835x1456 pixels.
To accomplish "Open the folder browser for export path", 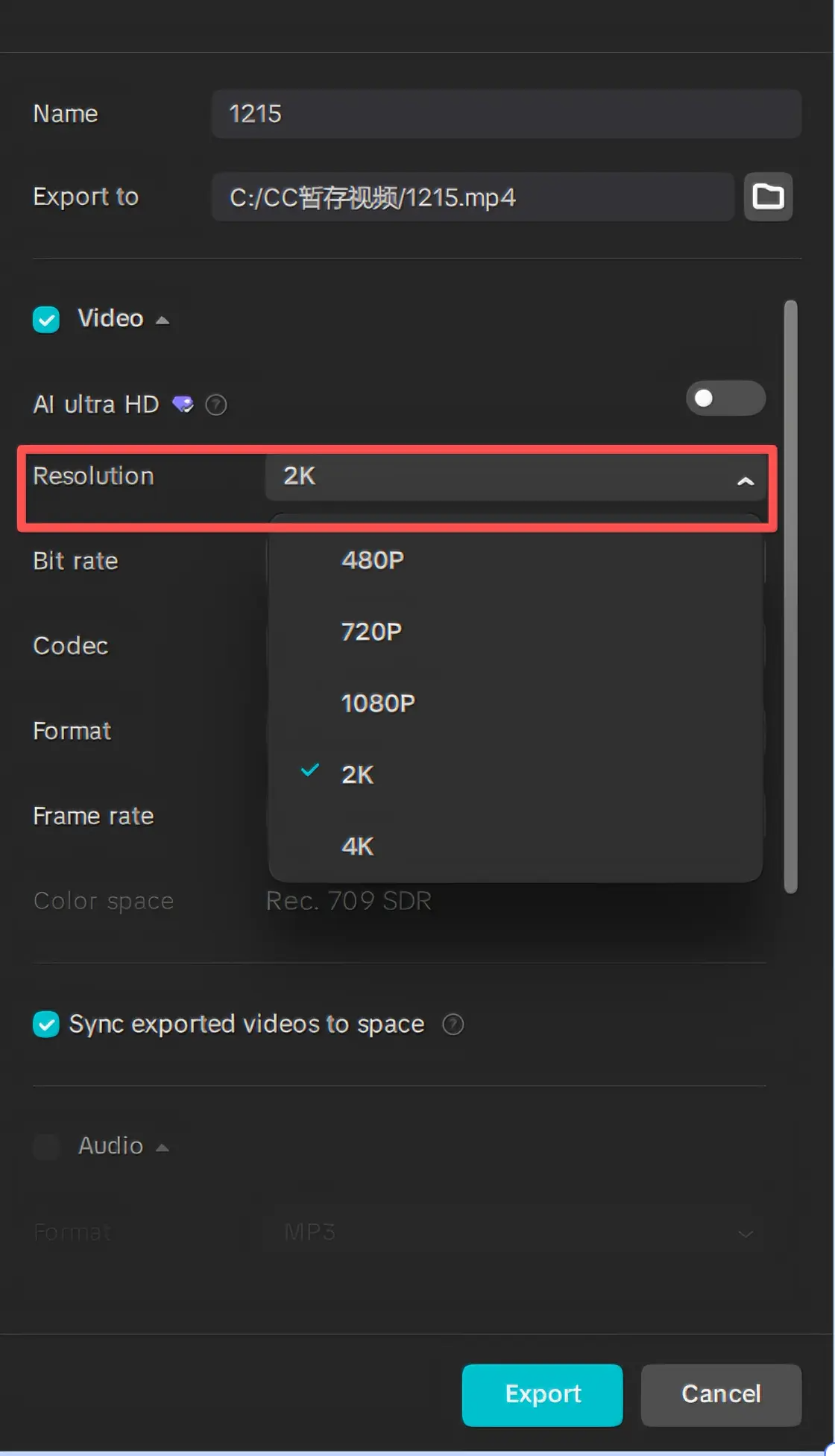I will tap(768, 197).
